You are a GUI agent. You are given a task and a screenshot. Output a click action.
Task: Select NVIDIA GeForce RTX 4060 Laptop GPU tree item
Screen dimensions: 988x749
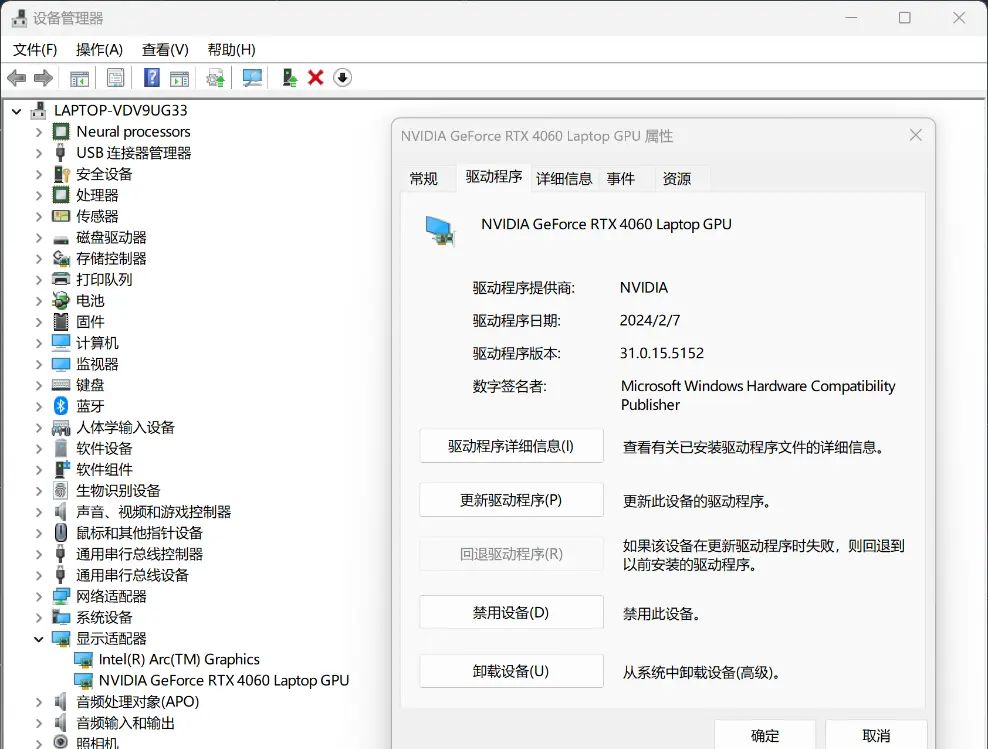click(224, 680)
